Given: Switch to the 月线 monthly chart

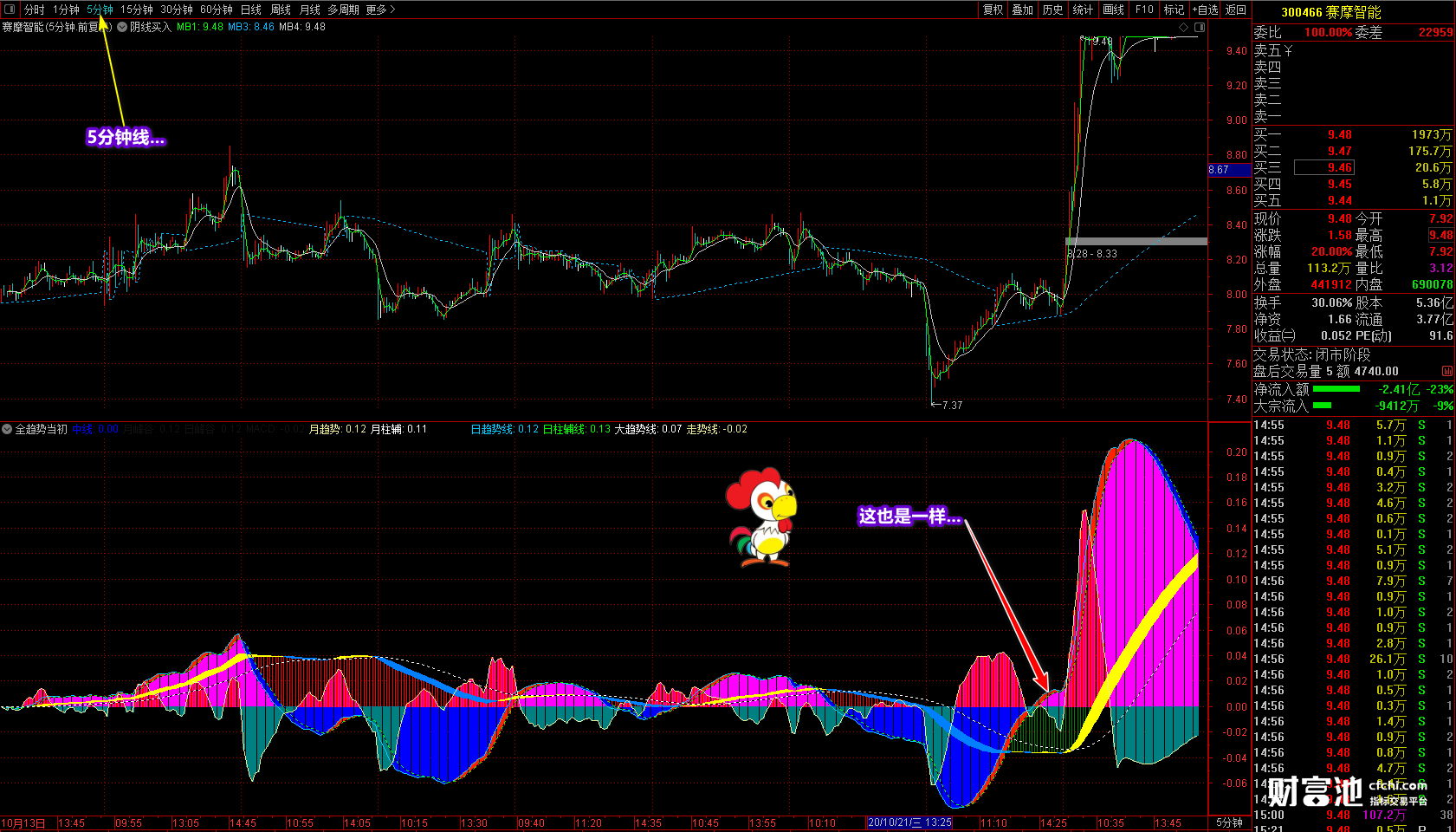Looking at the screenshot, I should (x=309, y=10).
